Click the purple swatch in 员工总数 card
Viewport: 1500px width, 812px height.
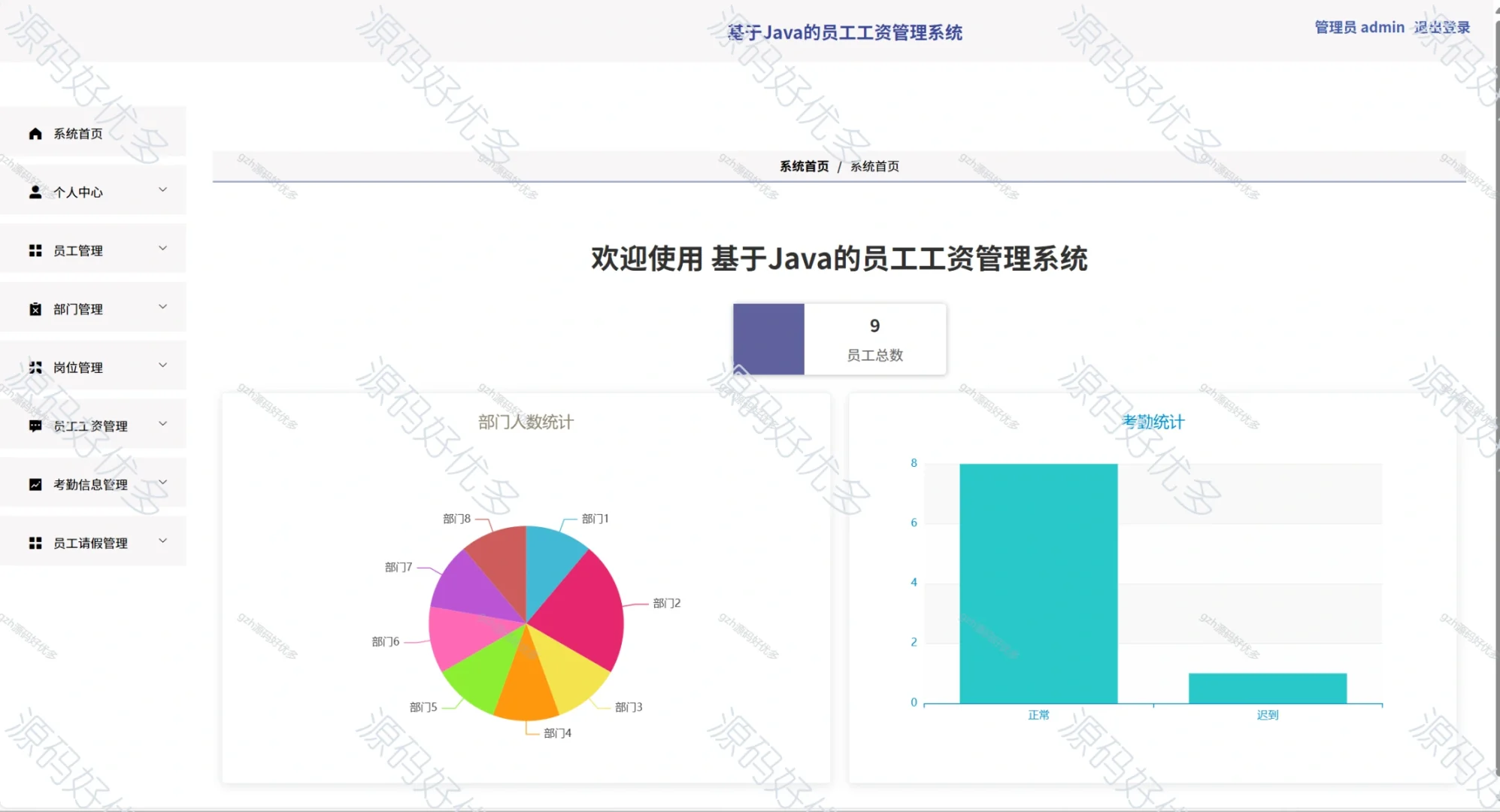[768, 338]
